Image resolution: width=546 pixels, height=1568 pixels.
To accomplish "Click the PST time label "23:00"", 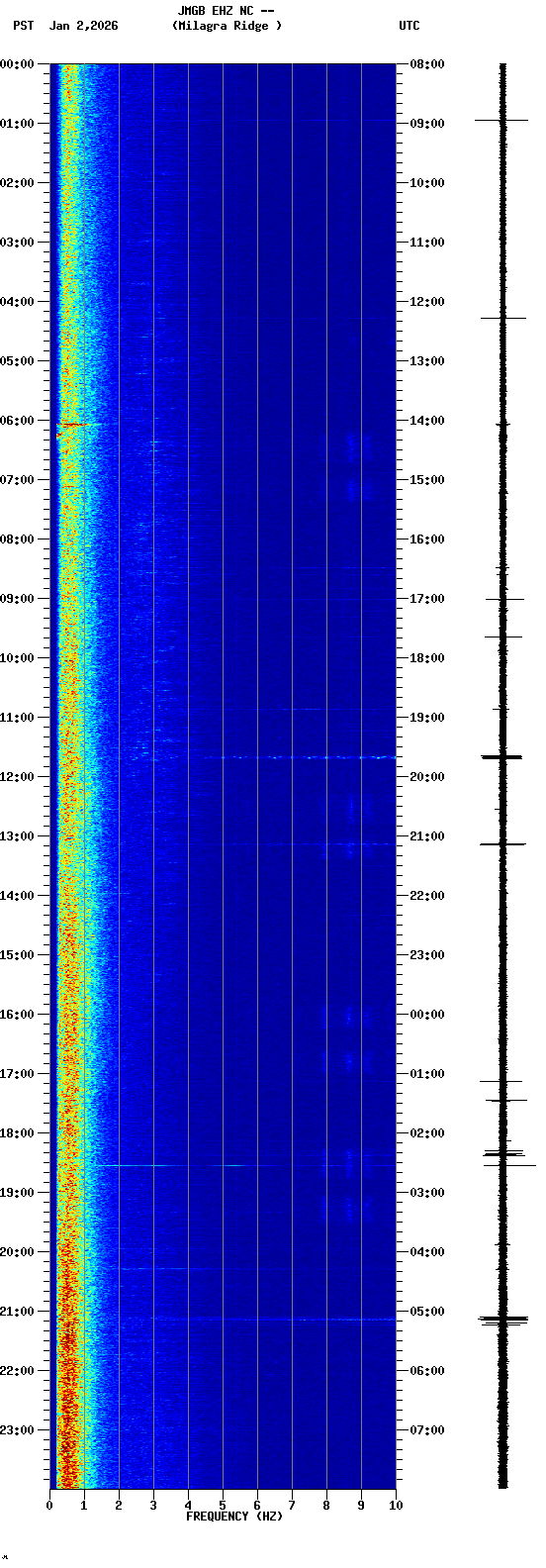I will [17, 1430].
